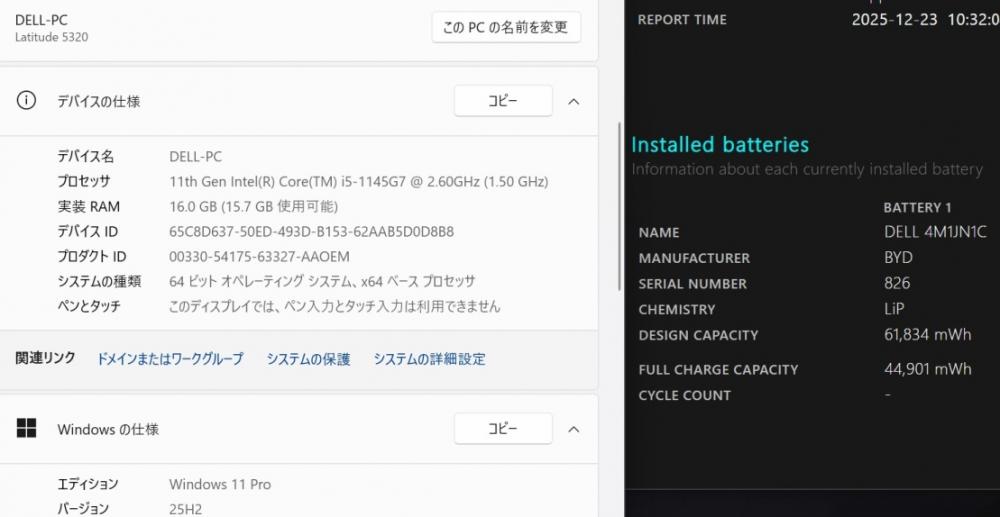
Task: Open システムの詳細設定 link
Action: pyautogui.click(x=429, y=359)
